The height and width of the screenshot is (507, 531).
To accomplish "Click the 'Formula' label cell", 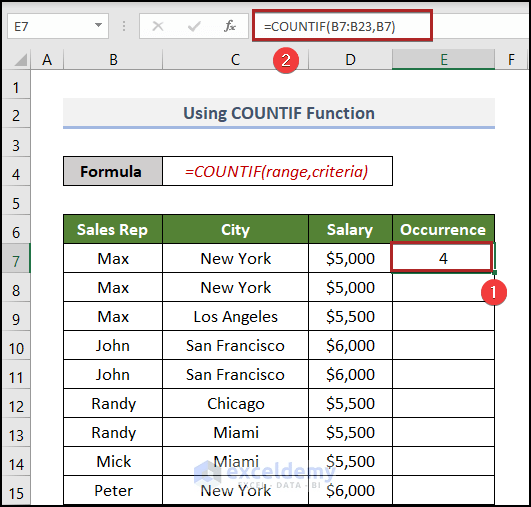I will (x=113, y=171).
